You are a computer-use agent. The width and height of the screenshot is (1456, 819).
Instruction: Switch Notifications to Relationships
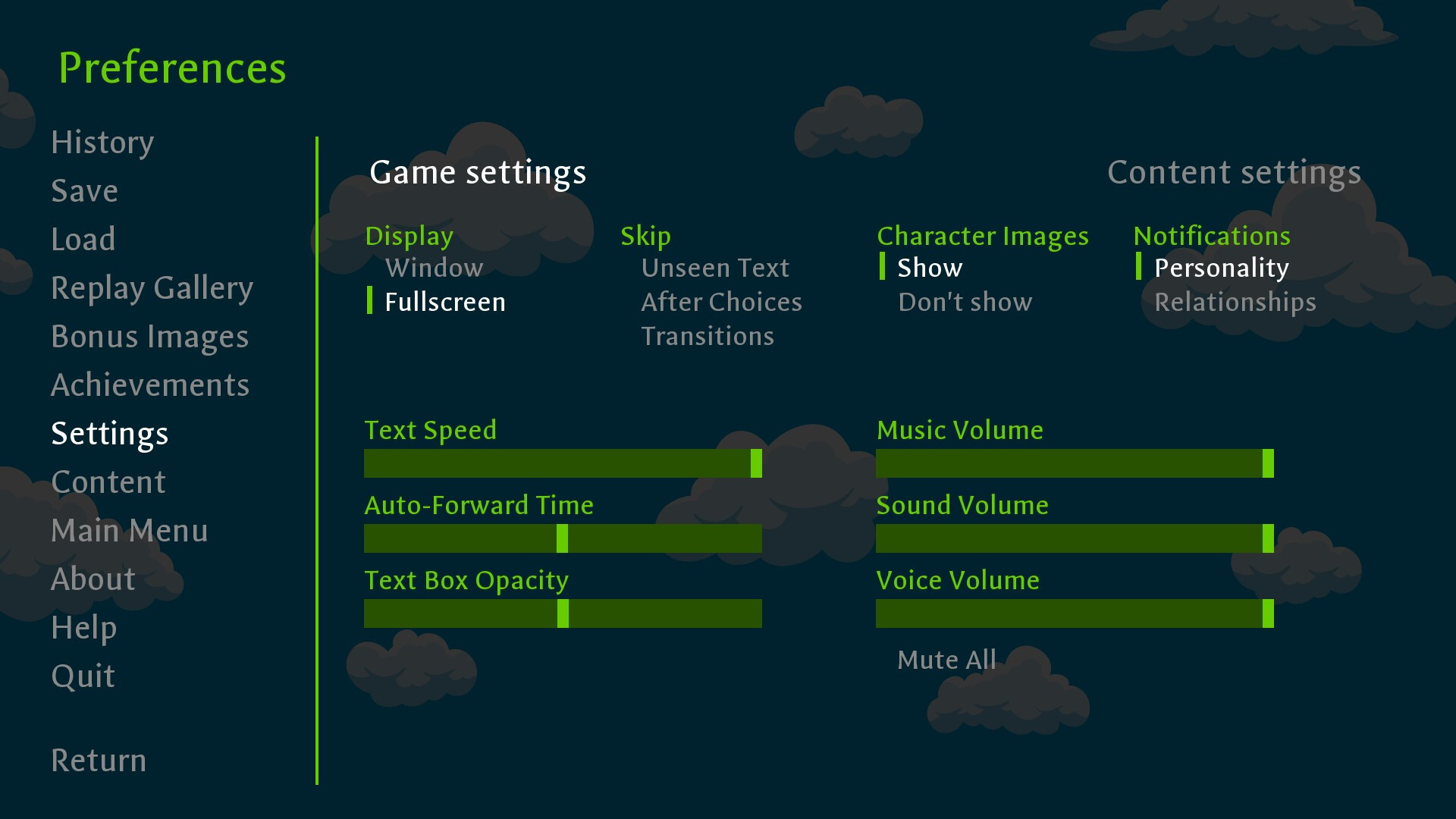[x=1234, y=302]
